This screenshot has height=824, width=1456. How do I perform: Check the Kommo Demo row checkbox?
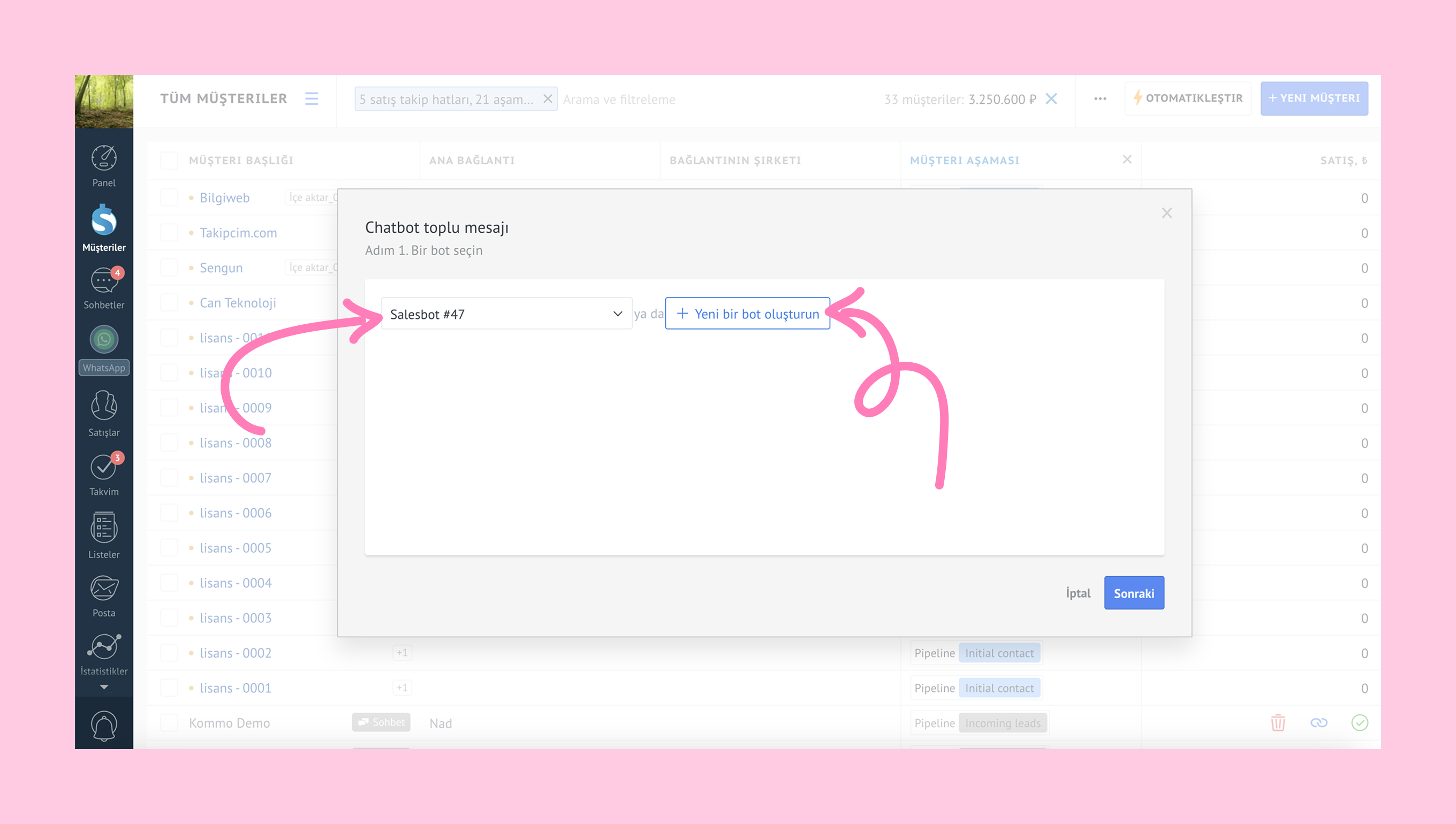click(x=169, y=723)
